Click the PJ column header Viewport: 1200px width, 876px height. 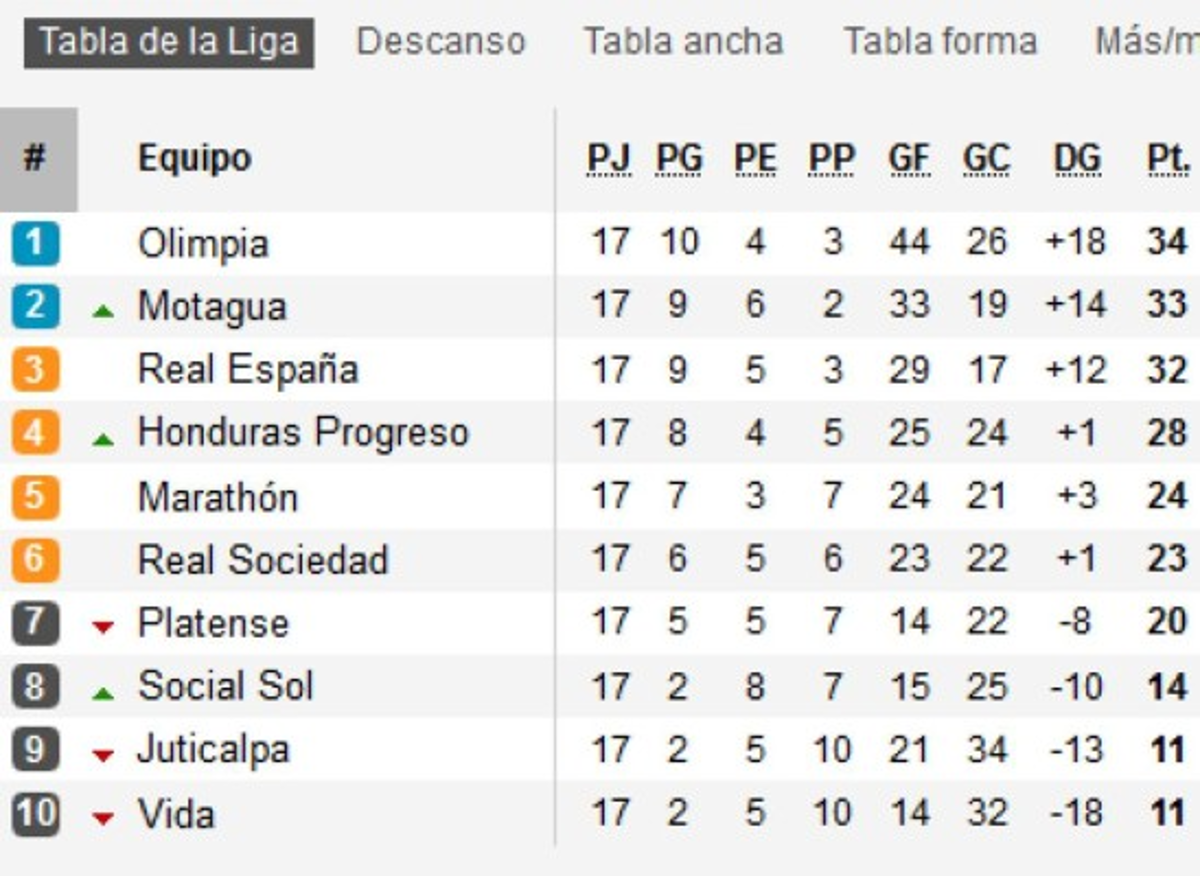[609, 159]
